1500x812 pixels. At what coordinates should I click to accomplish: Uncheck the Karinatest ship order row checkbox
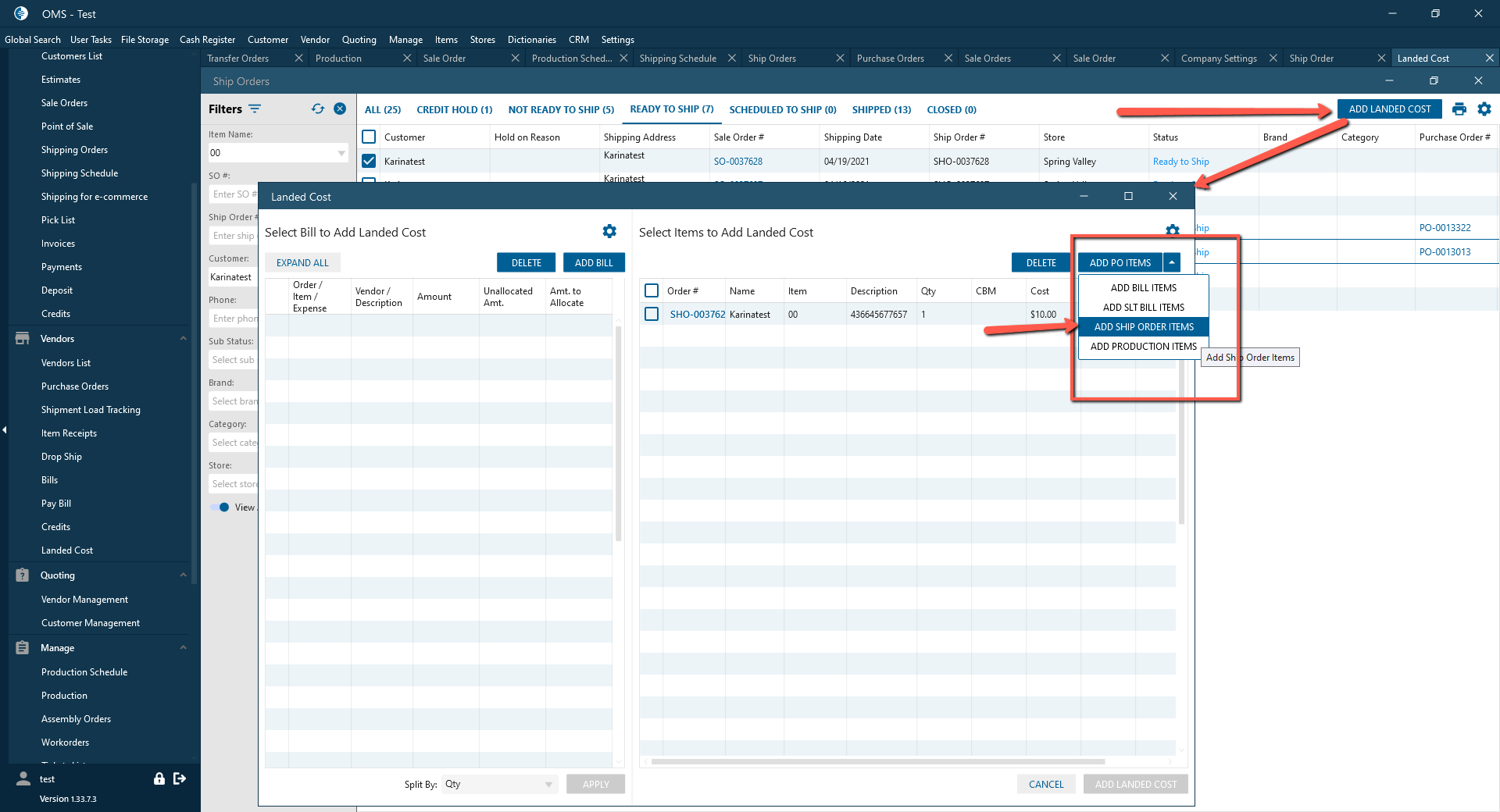point(369,161)
